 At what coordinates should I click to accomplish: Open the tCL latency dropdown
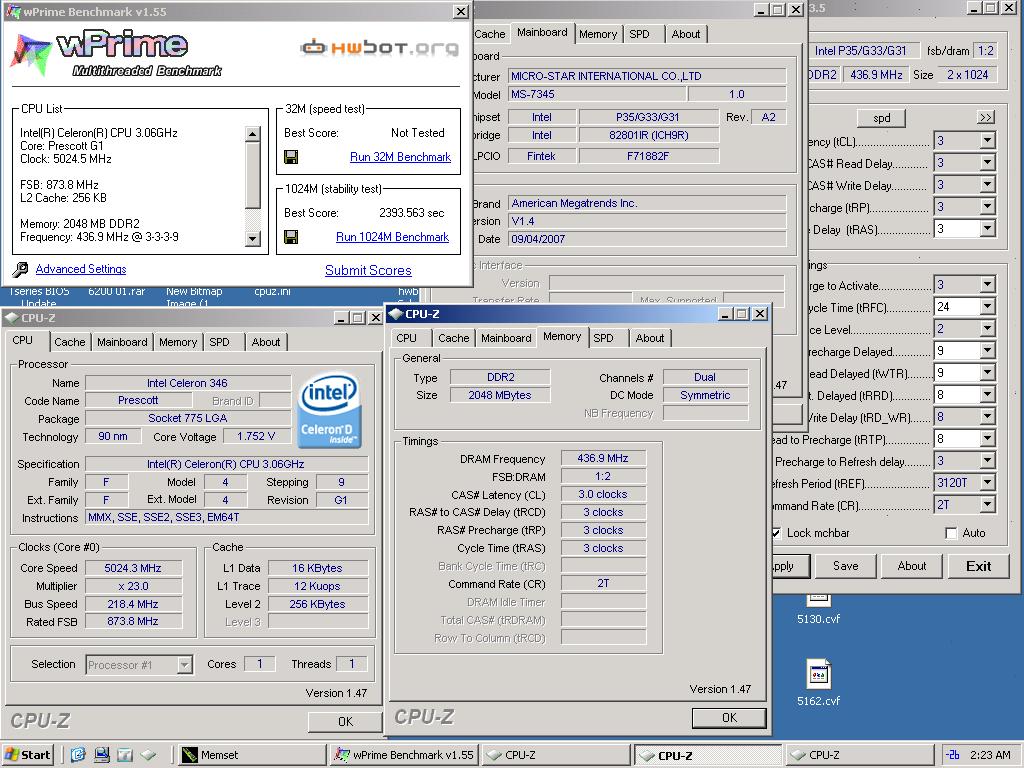click(x=987, y=140)
